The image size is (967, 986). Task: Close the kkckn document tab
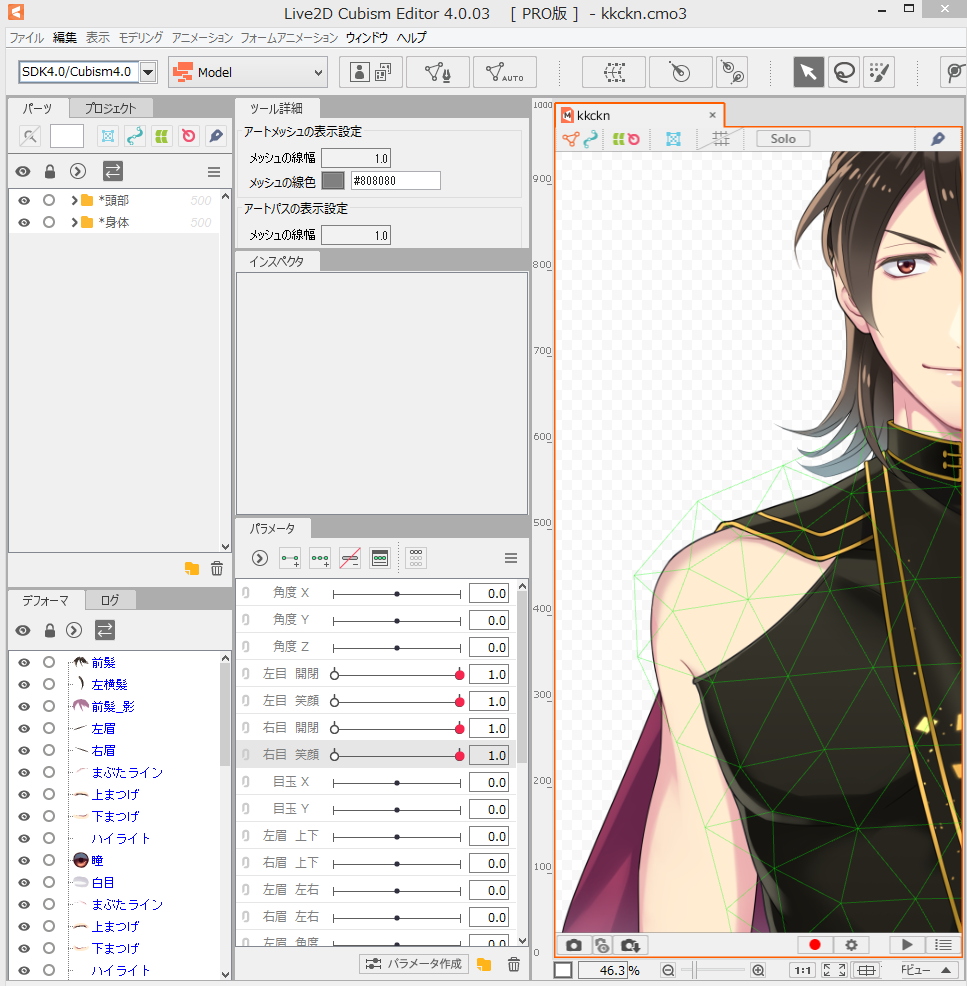click(x=712, y=115)
